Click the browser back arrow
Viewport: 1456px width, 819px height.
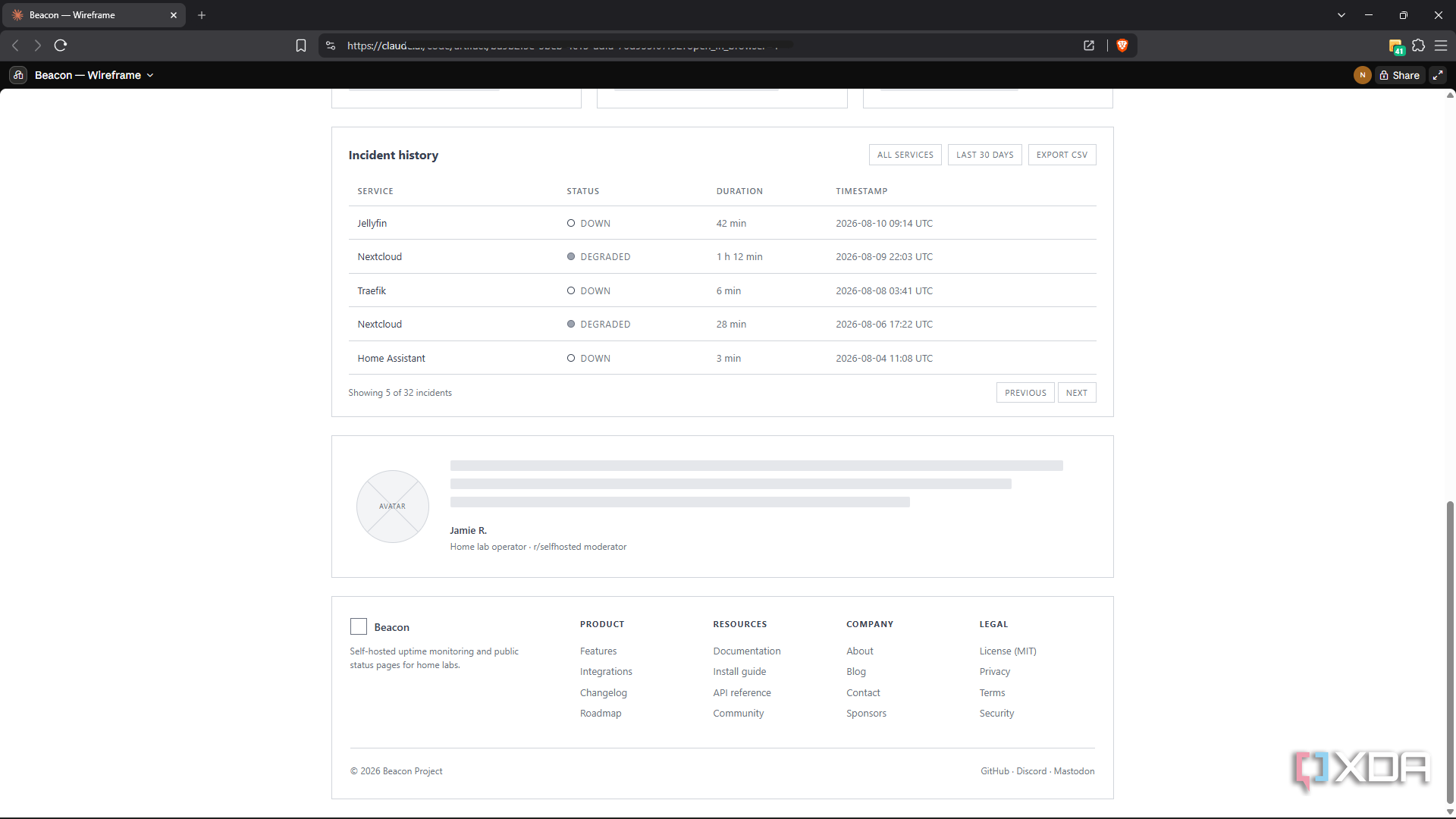point(15,45)
